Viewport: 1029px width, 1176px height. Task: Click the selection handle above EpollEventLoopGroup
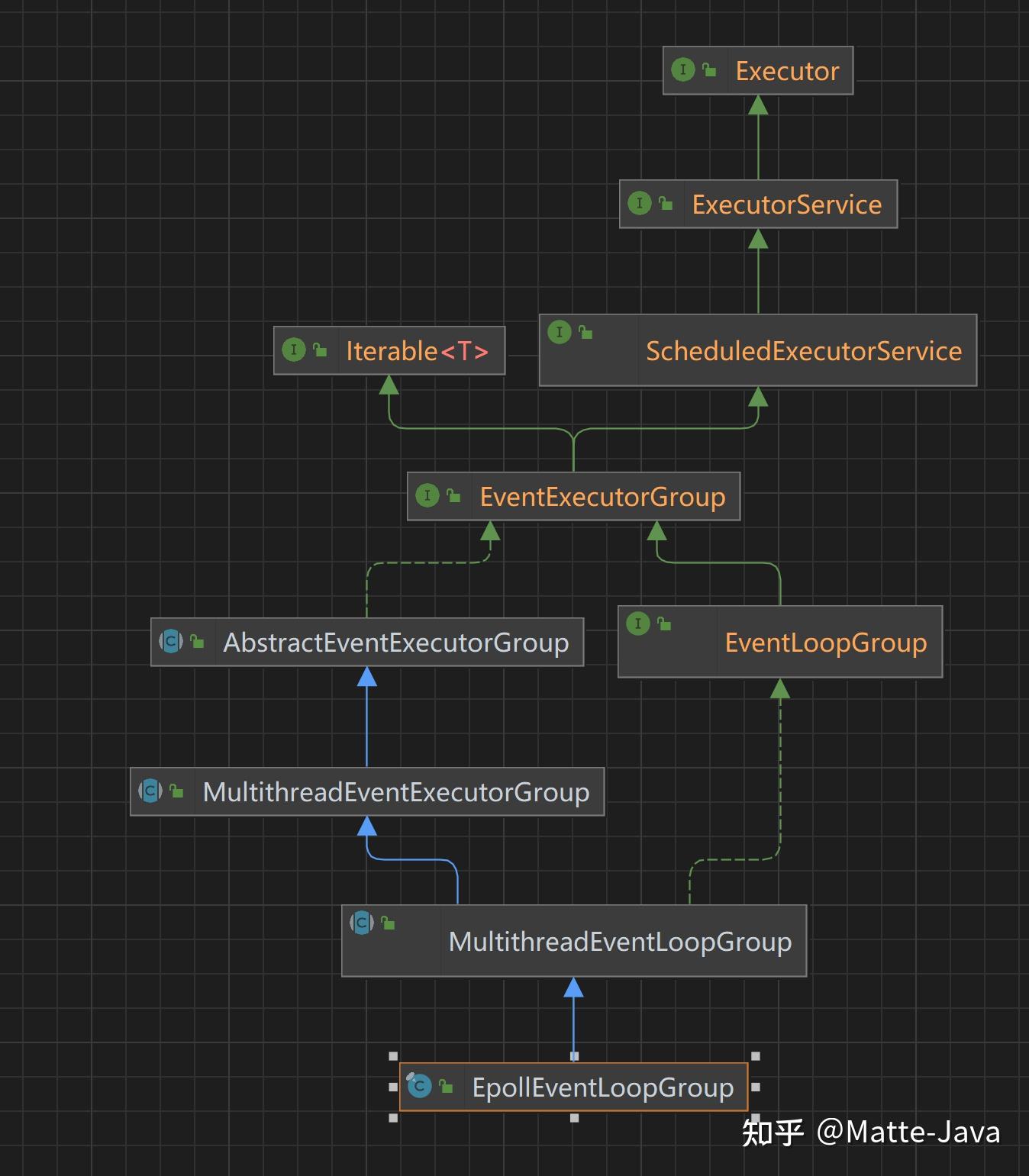click(x=573, y=1057)
